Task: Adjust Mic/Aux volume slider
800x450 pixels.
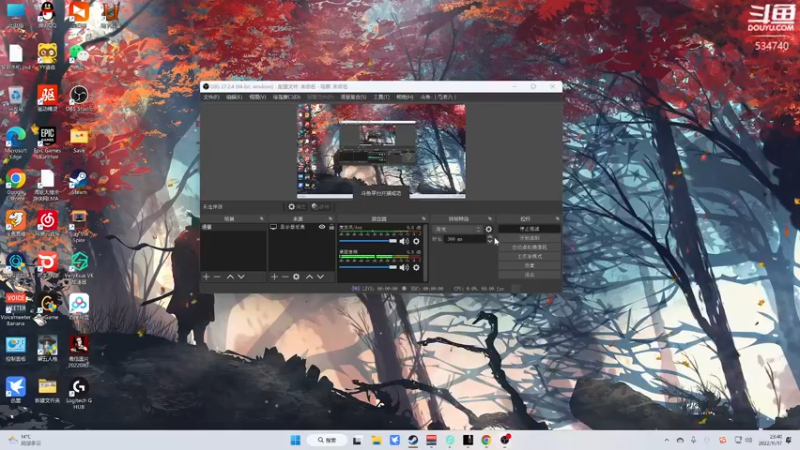Action: click(368, 241)
